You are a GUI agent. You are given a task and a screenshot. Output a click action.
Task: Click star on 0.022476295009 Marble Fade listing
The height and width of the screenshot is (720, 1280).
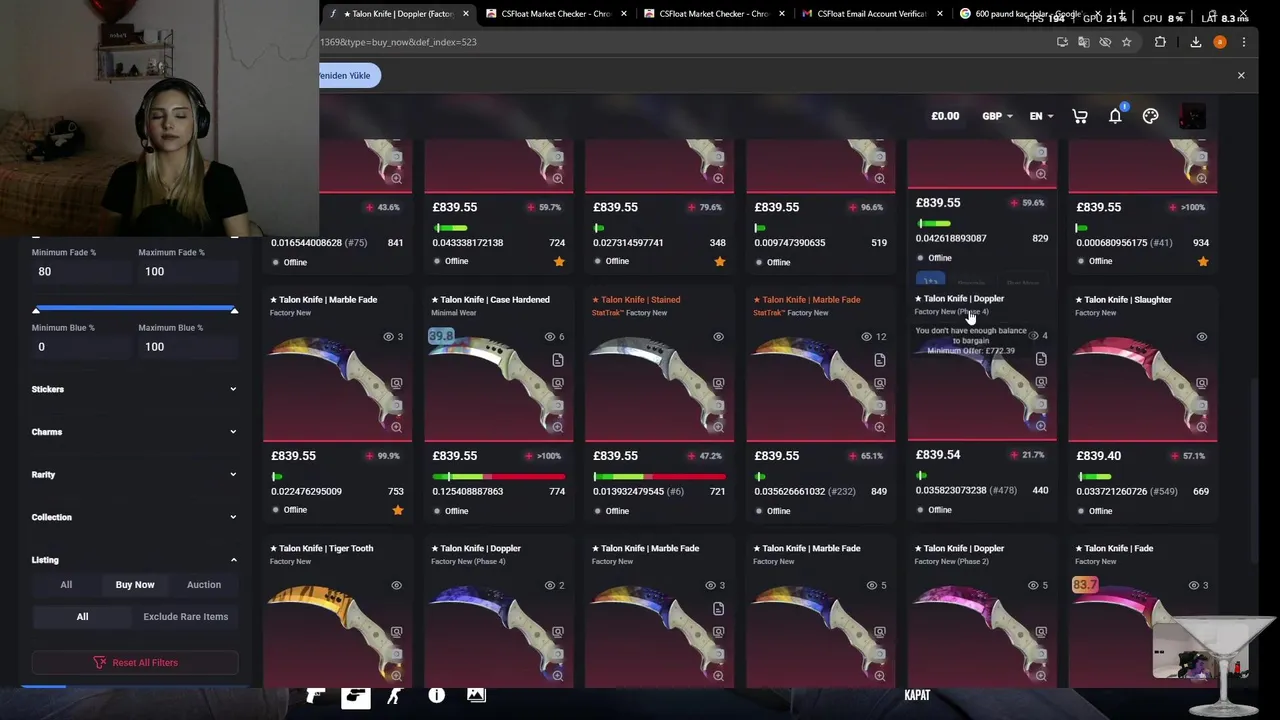[398, 510]
